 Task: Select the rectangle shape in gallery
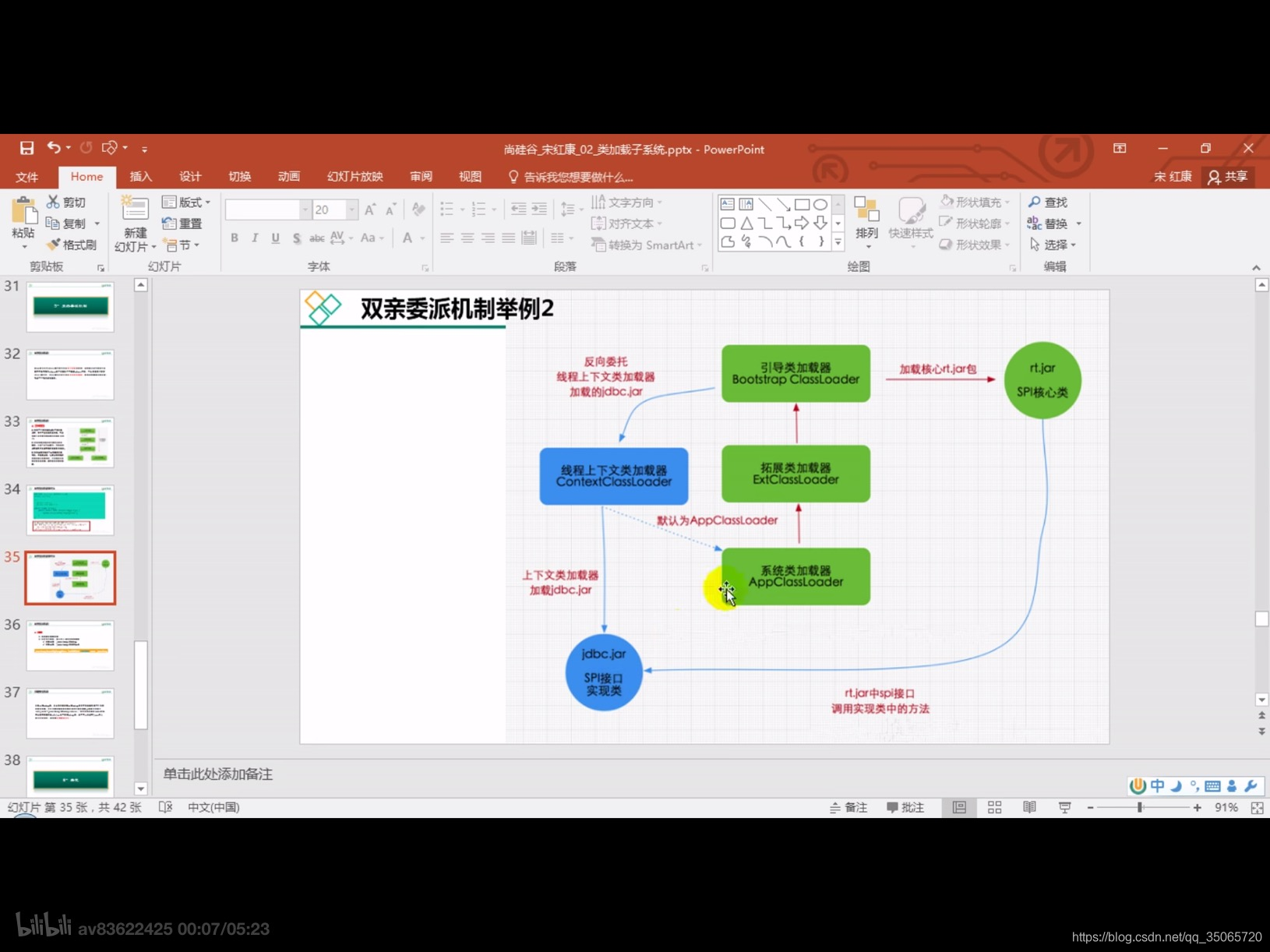point(802,204)
